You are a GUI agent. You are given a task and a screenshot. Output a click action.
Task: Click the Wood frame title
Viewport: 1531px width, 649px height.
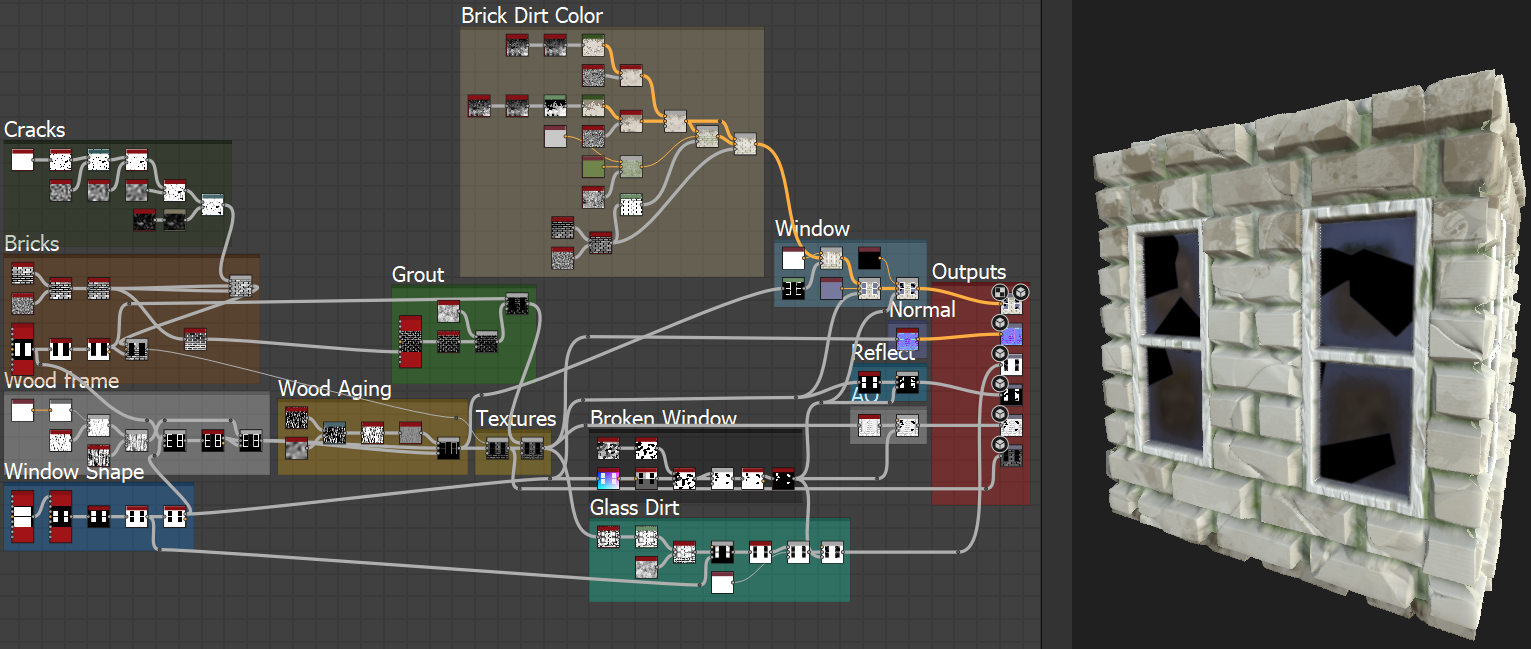point(62,381)
